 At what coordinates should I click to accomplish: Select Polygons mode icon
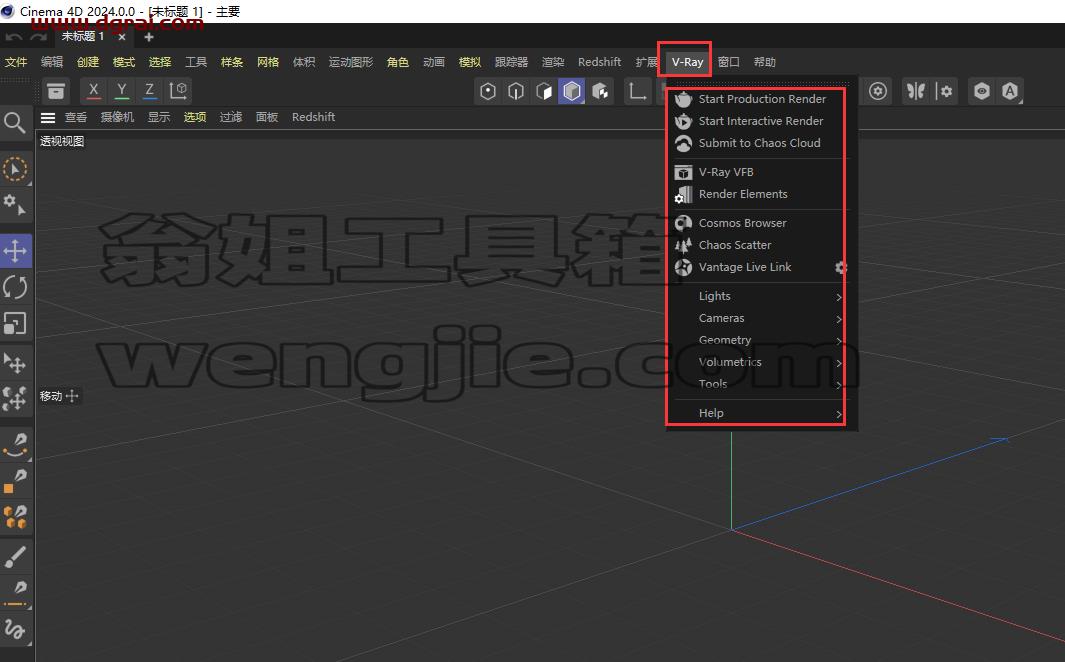pos(544,91)
